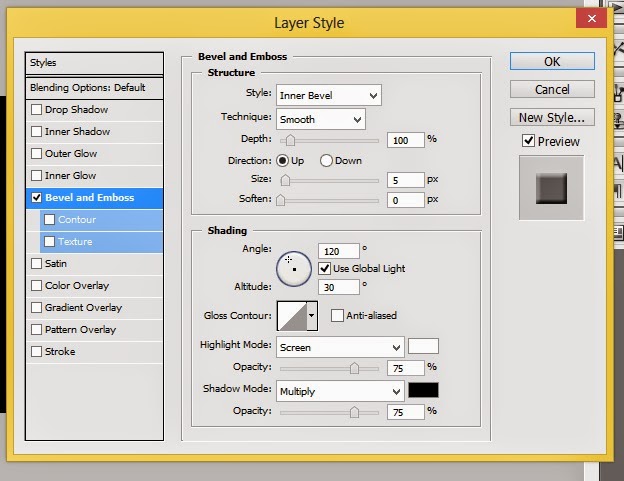The width and height of the screenshot is (624, 481).
Task: Check the Color Overlay box
Action: (x=36, y=286)
